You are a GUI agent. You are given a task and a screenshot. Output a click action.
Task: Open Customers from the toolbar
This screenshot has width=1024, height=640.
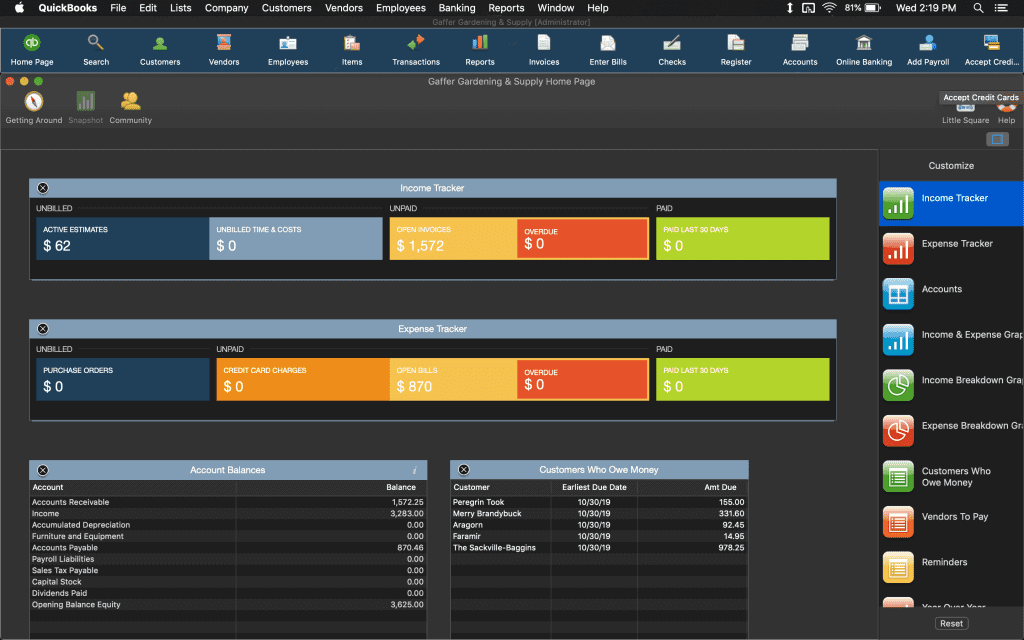pyautogui.click(x=160, y=50)
